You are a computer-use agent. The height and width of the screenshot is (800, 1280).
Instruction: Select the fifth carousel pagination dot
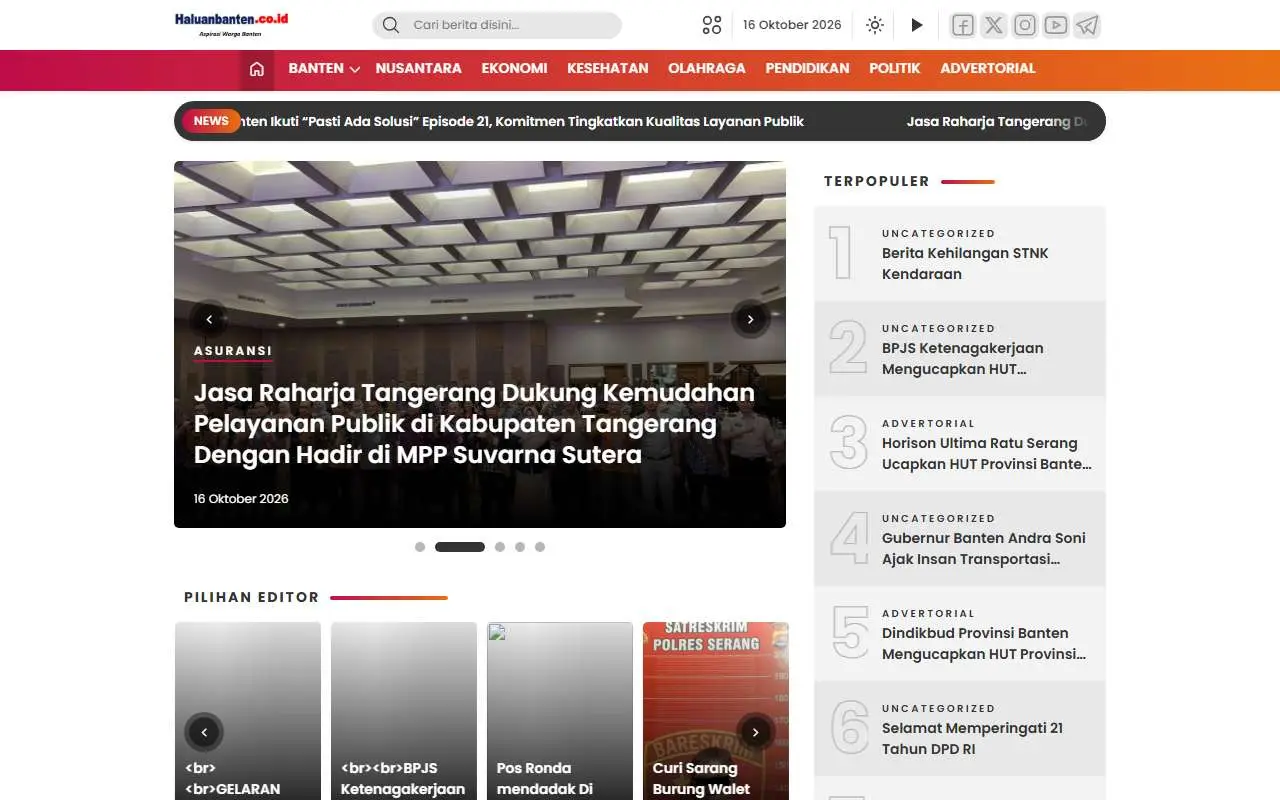point(540,547)
